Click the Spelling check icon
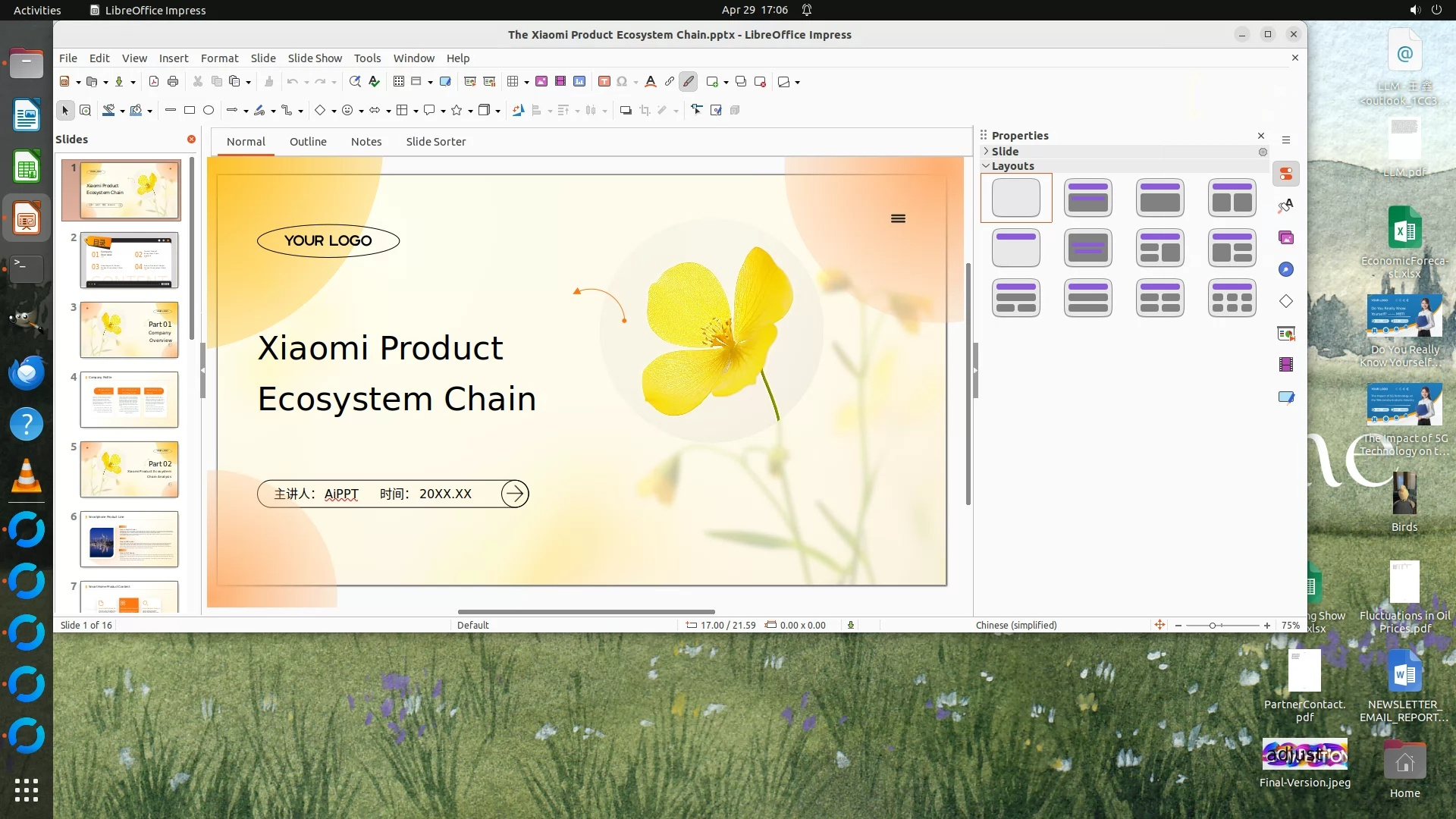This screenshot has width=1456, height=819. pos(375,82)
